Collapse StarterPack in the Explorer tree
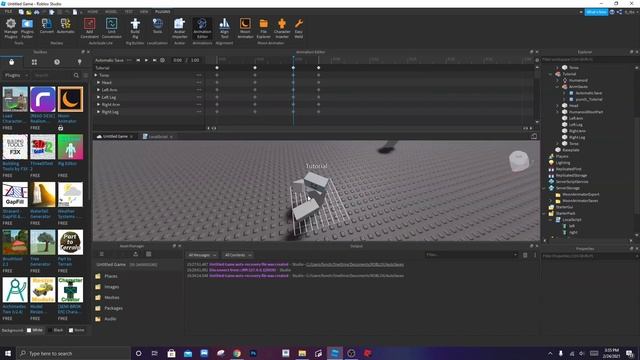Screen dimensions: 640x360 click(544, 213)
